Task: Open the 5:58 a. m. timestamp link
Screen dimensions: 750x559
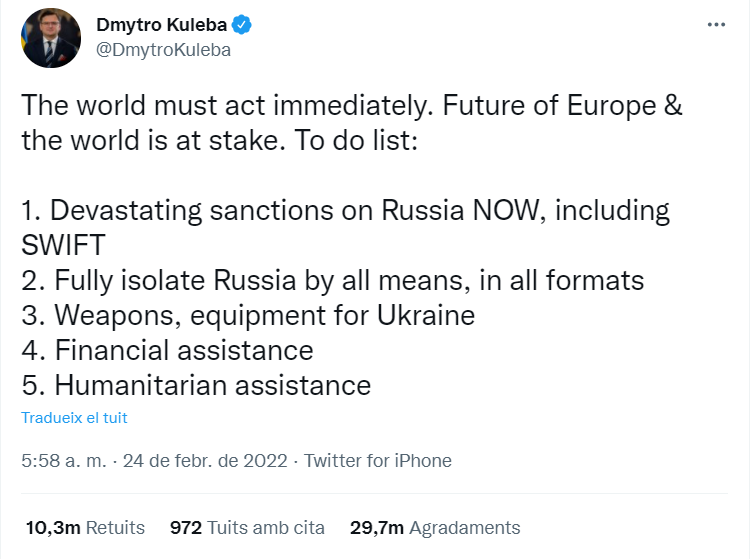Action: point(61,461)
